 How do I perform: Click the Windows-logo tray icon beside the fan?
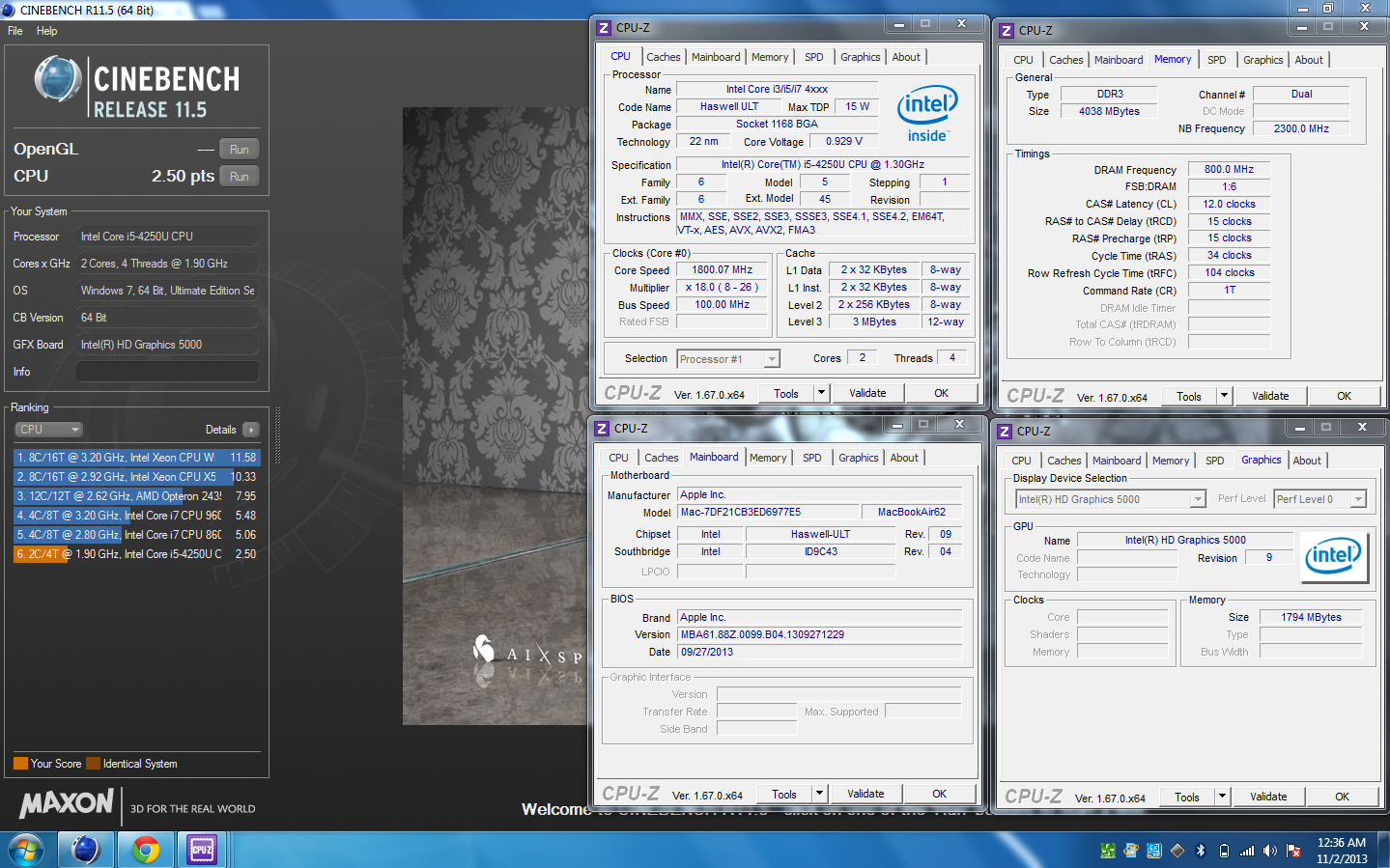coord(1130,851)
